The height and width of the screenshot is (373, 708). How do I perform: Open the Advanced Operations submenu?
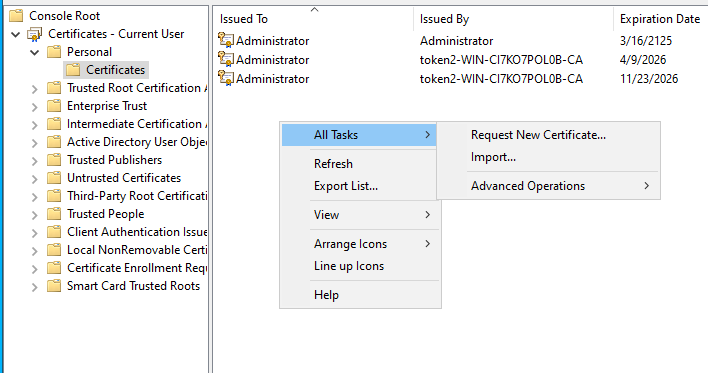[x=548, y=186]
